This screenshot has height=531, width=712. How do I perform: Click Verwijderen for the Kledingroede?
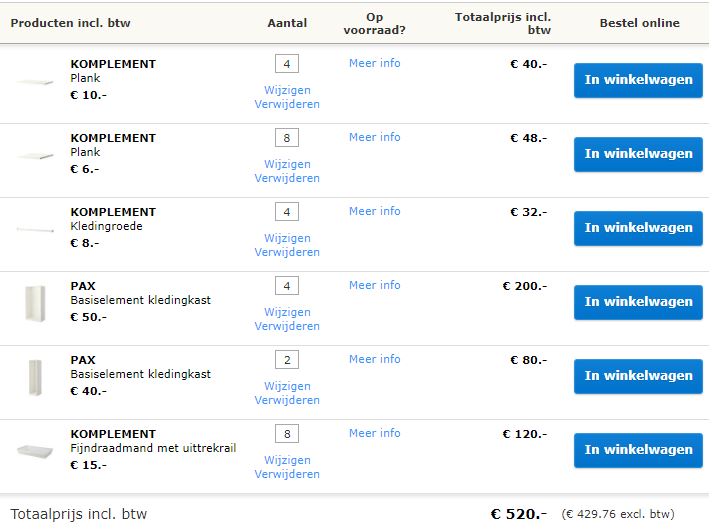click(x=287, y=252)
